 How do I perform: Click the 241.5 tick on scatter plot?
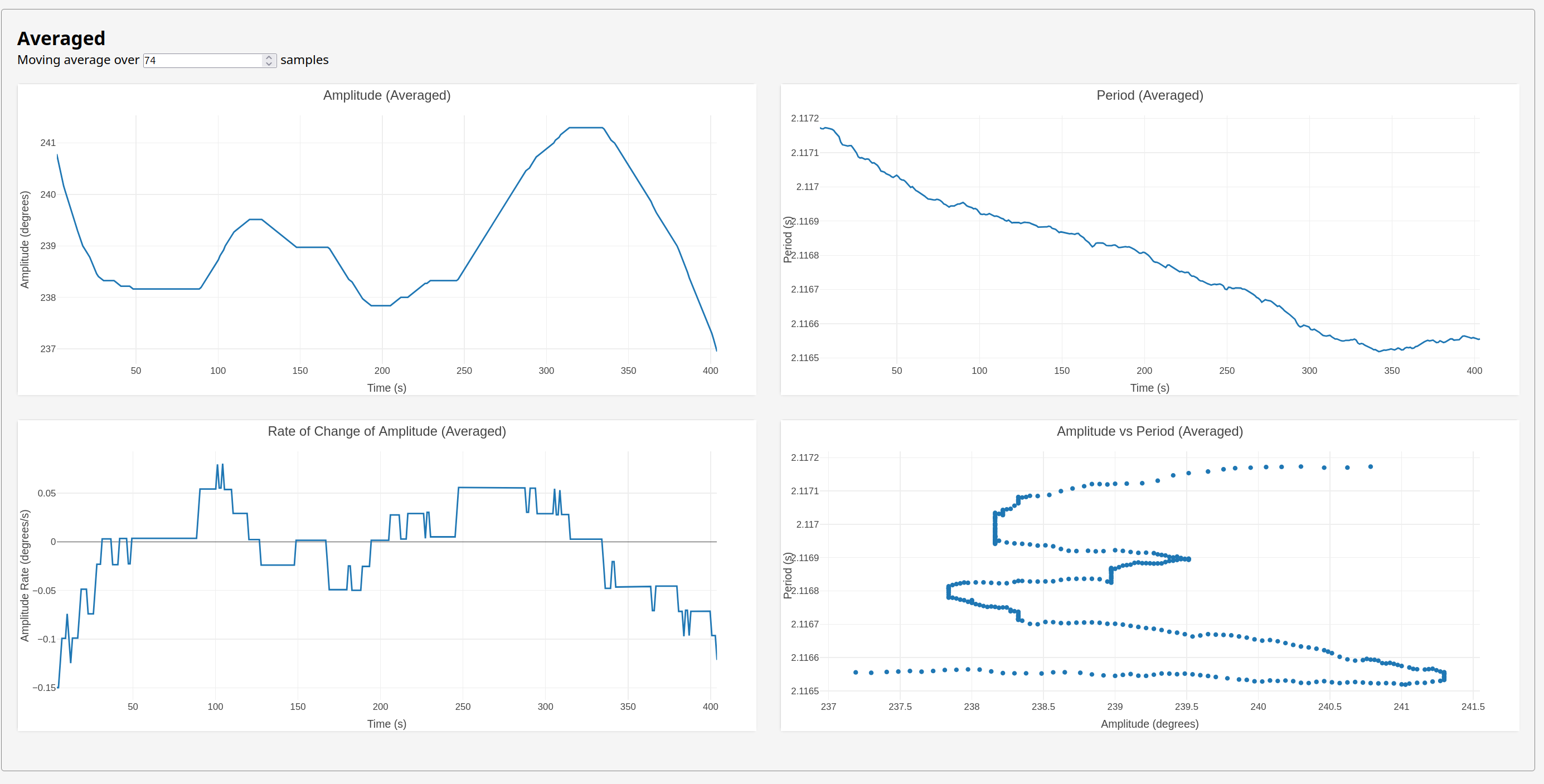coord(1473,707)
